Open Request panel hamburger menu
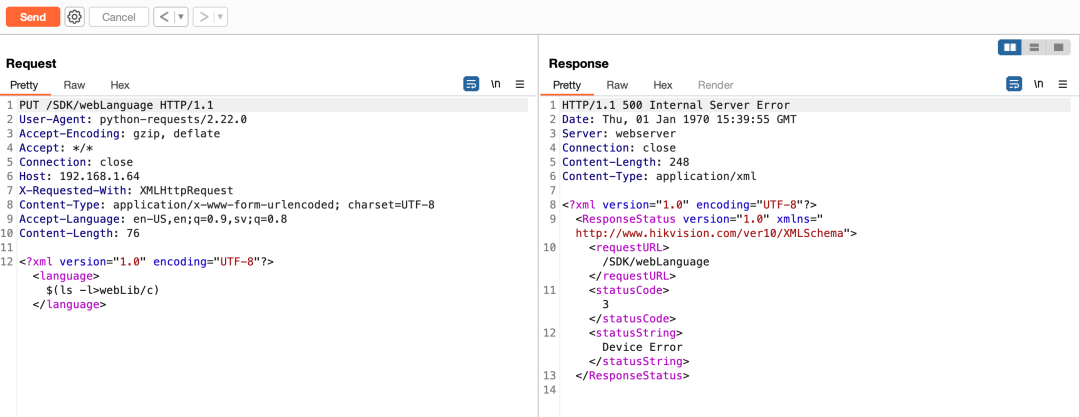1080x417 pixels. [520, 84]
